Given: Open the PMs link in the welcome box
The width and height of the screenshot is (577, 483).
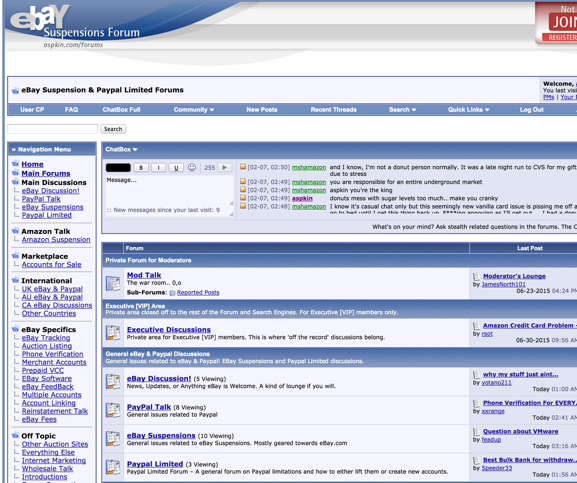Looking at the screenshot, I should (548, 97).
